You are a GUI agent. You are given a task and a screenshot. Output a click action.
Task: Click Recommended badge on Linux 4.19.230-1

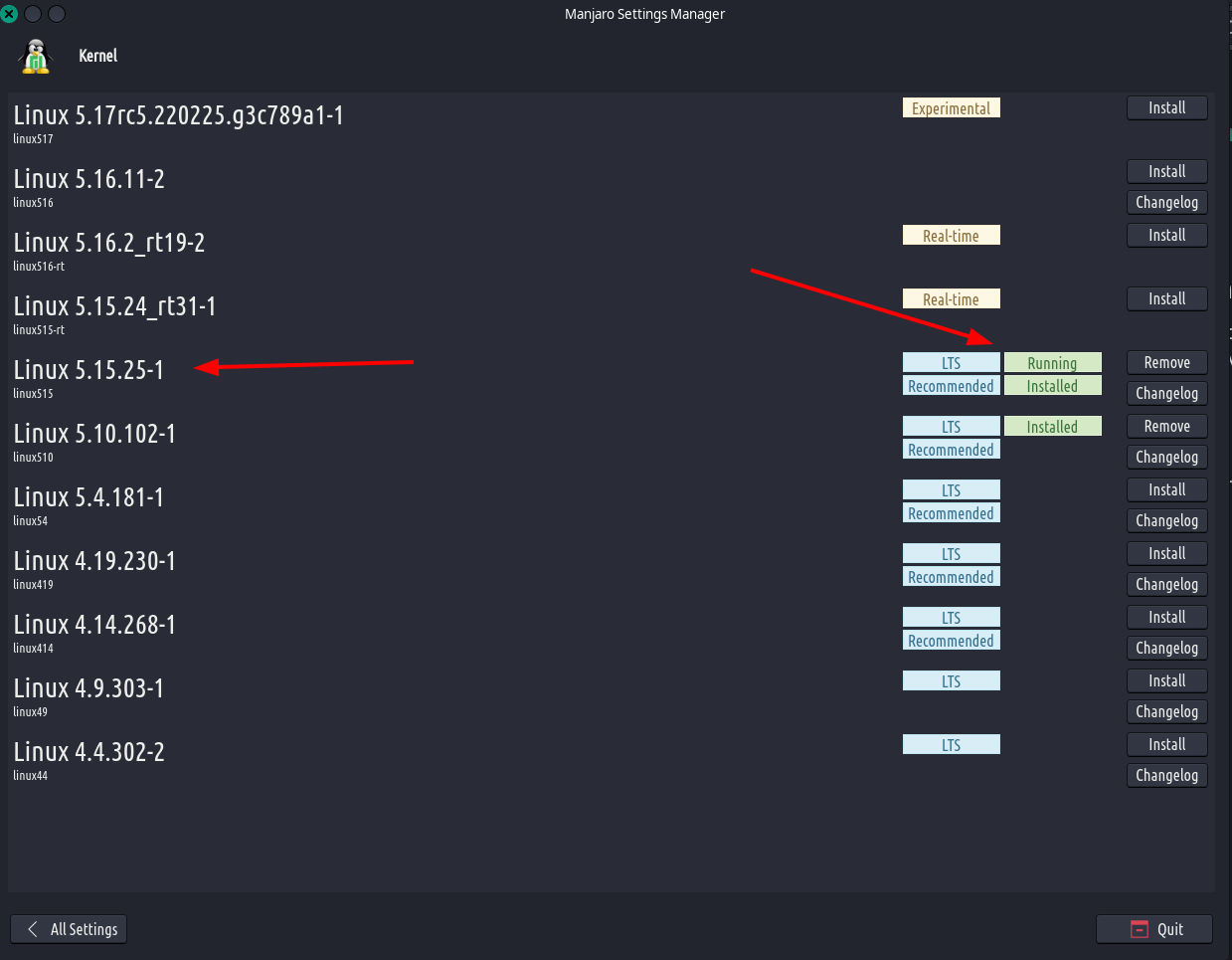click(952, 577)
